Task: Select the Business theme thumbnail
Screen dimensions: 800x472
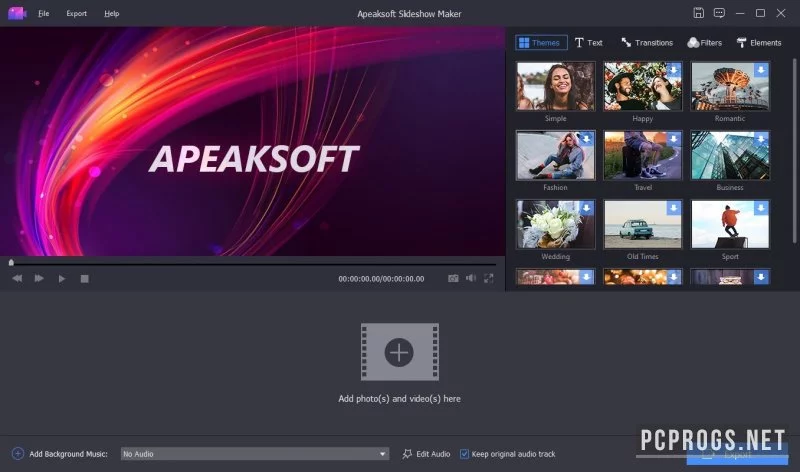Action: [x=730, y=155]
